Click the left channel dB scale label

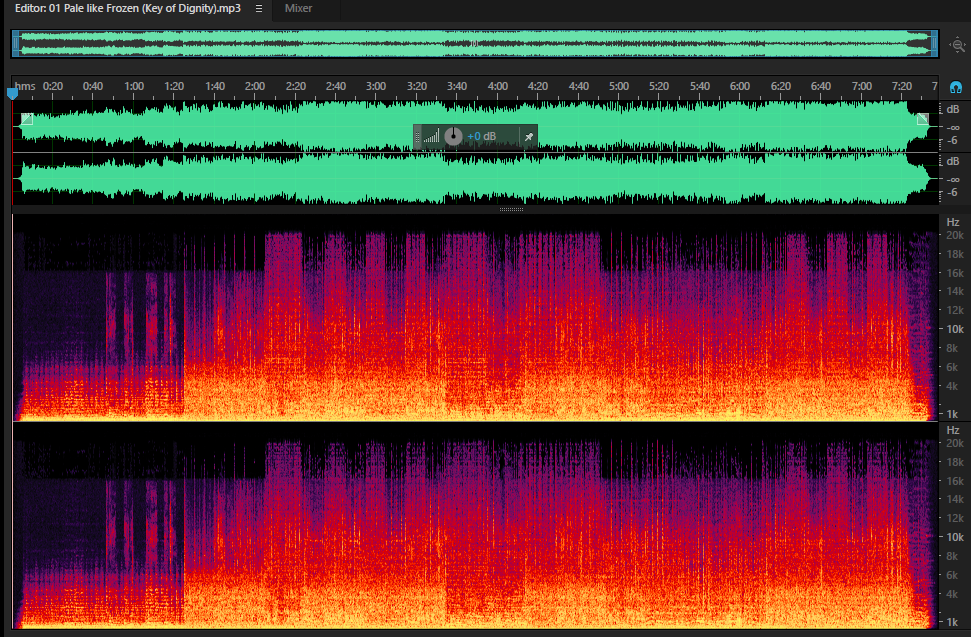pyautogui.click(x=952, y=109)
